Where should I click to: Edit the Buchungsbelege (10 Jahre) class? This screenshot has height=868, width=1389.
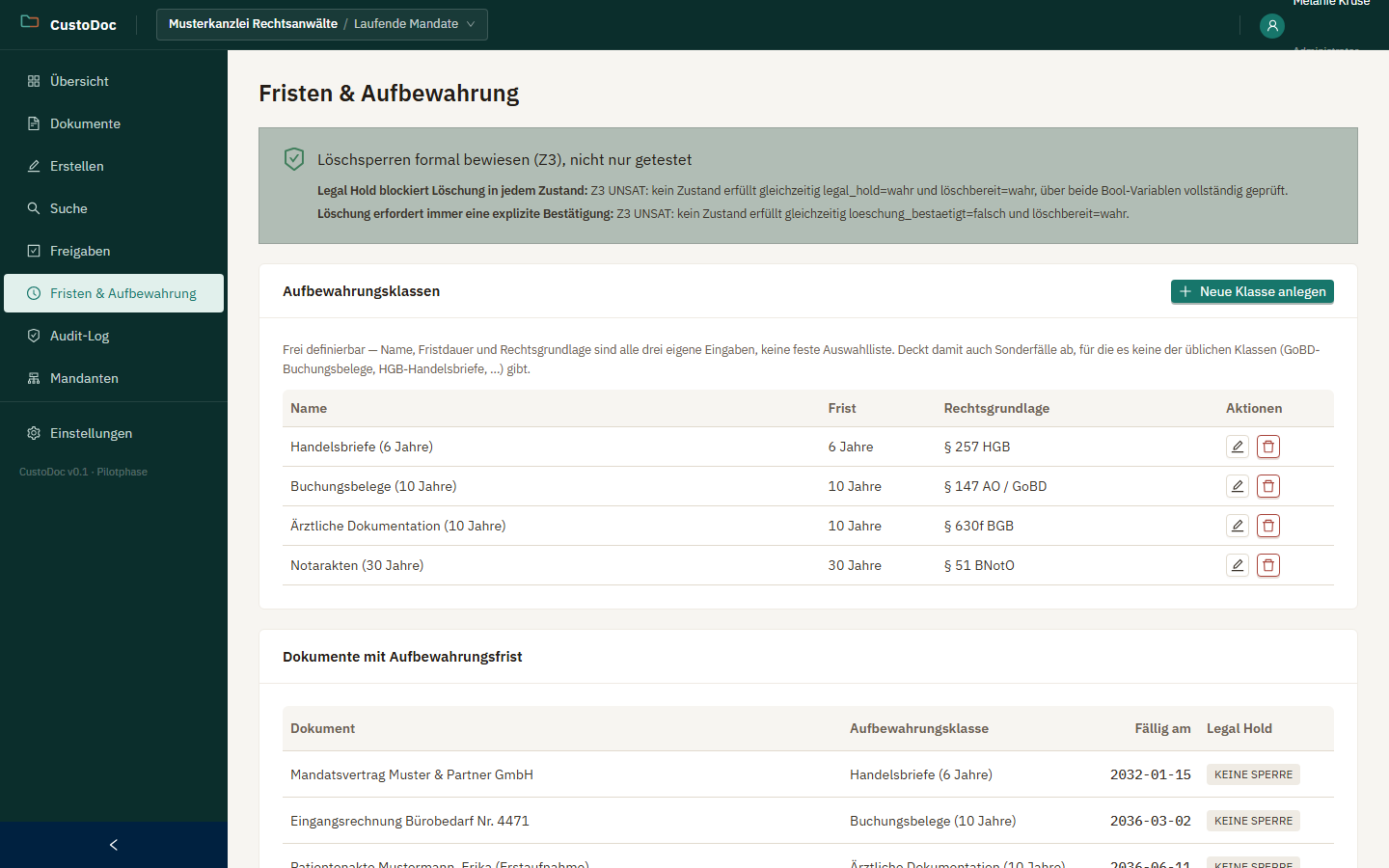(1238, 486)
